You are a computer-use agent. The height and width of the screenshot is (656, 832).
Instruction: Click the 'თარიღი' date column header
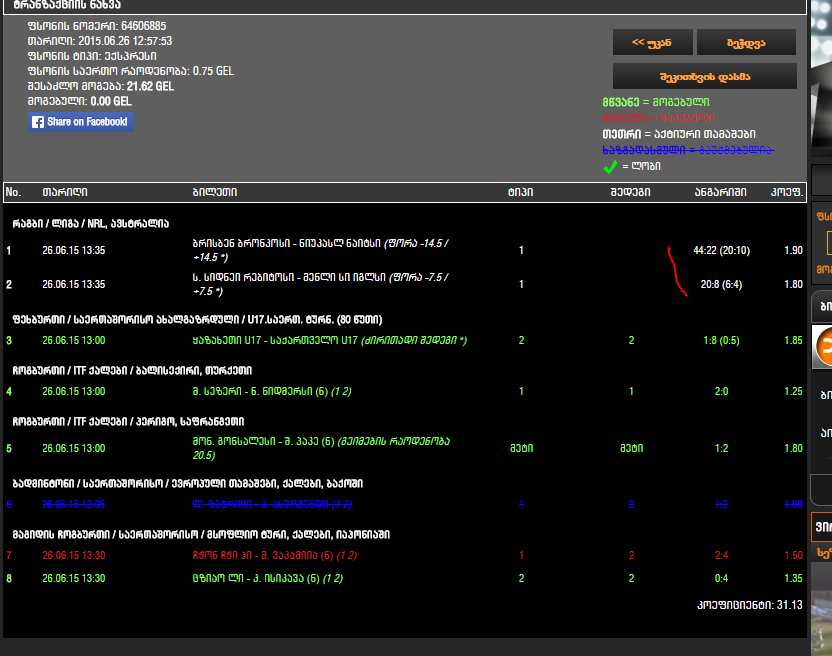(64, 192)
